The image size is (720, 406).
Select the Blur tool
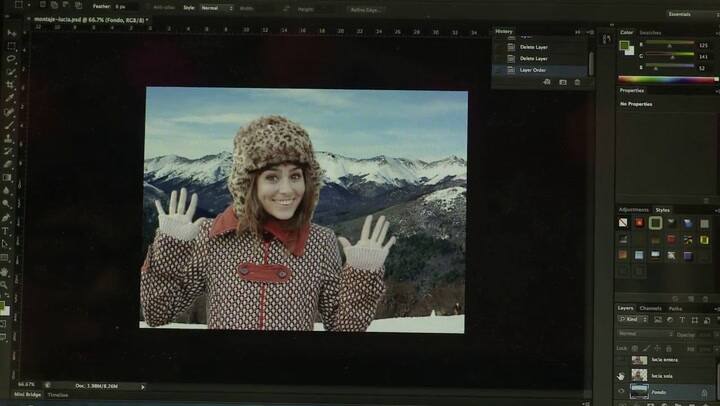pyautogui.click(x=6, y=190)
